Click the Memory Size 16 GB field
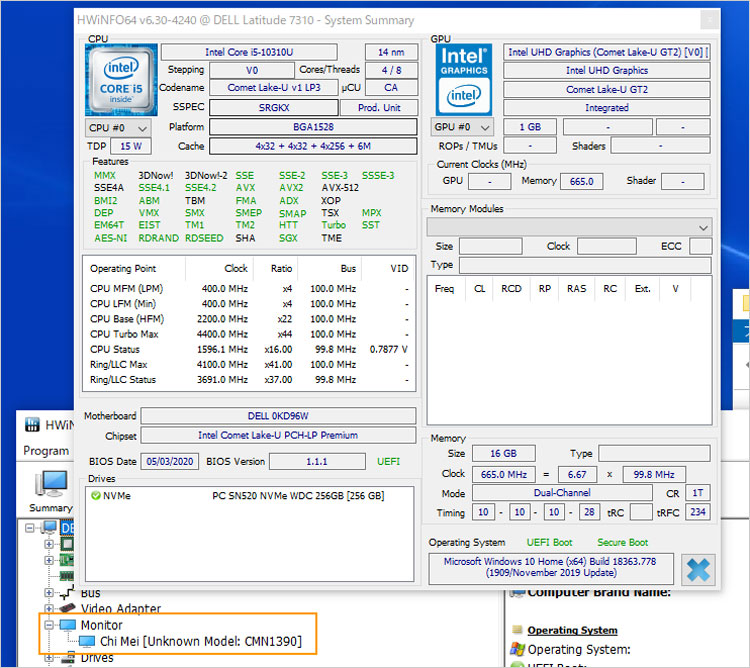750x668 pixels. point(503,453)
